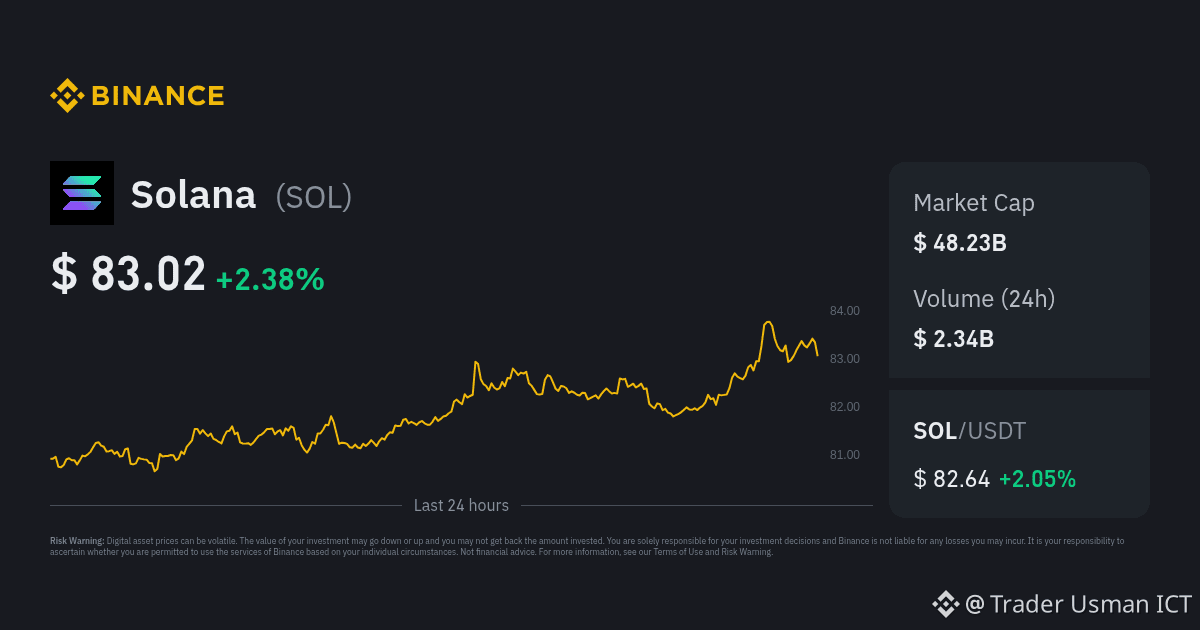Screen dimensions: 1200x630
Task: Click the +2.38% price change
Action: pyautogui.click(x=270, y=279)
